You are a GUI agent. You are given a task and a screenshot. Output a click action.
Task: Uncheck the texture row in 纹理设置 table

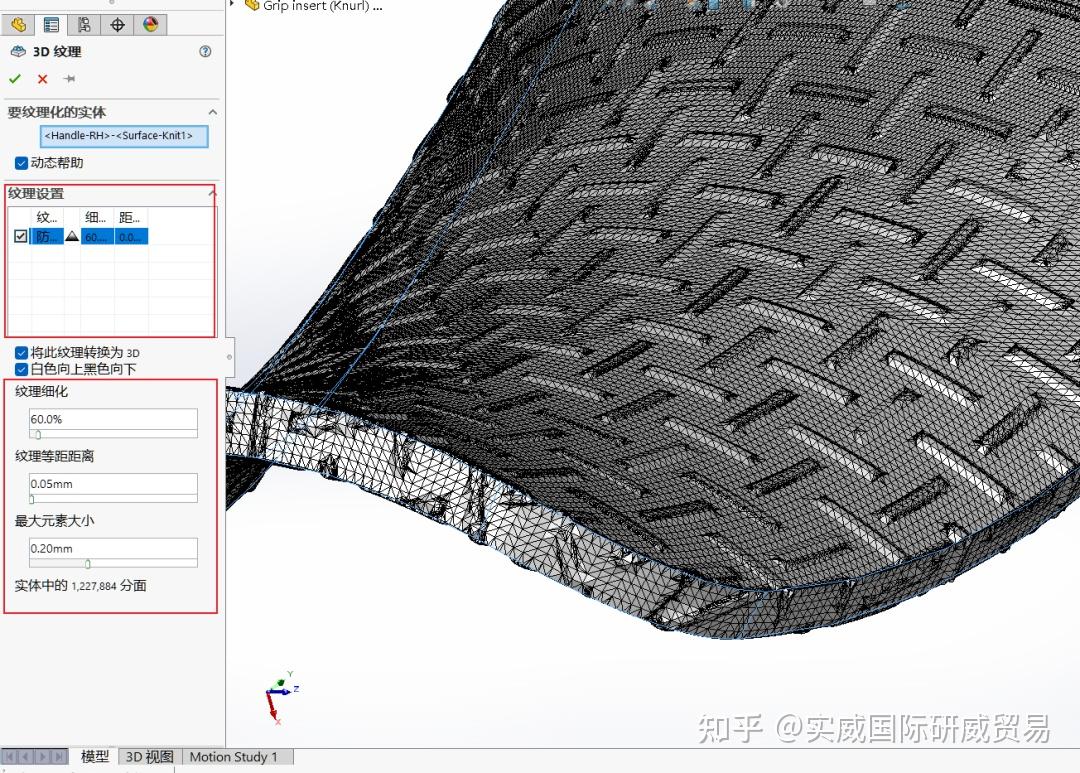coord(21,235)
